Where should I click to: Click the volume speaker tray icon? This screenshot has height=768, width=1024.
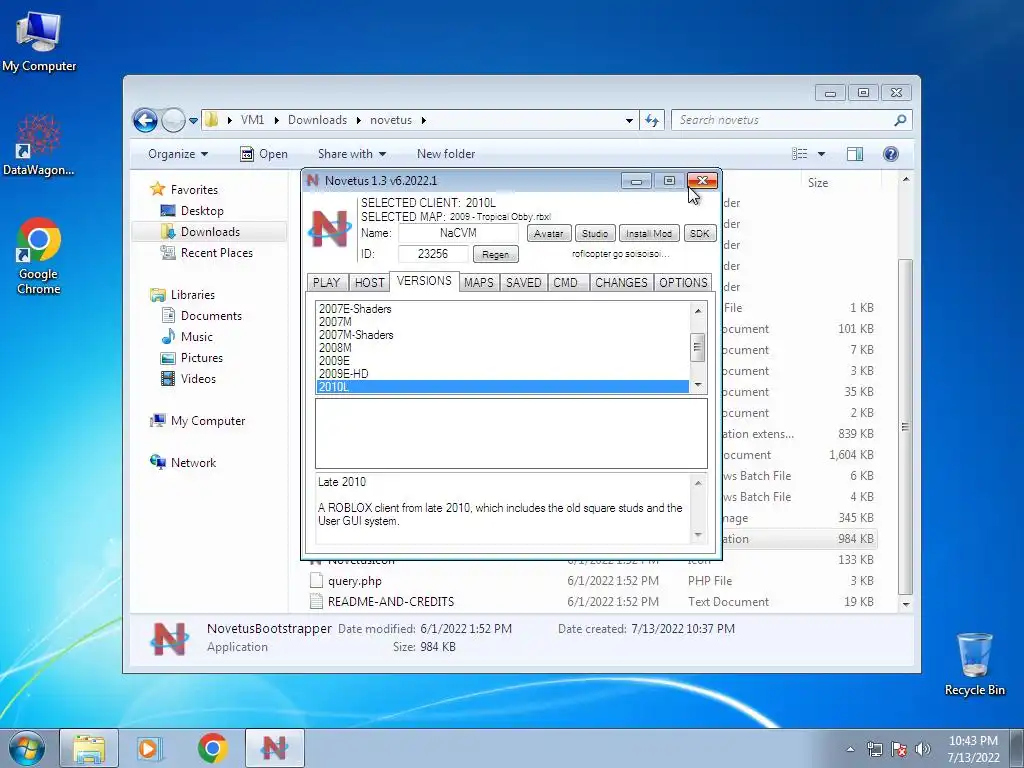[x=922, y=749]
